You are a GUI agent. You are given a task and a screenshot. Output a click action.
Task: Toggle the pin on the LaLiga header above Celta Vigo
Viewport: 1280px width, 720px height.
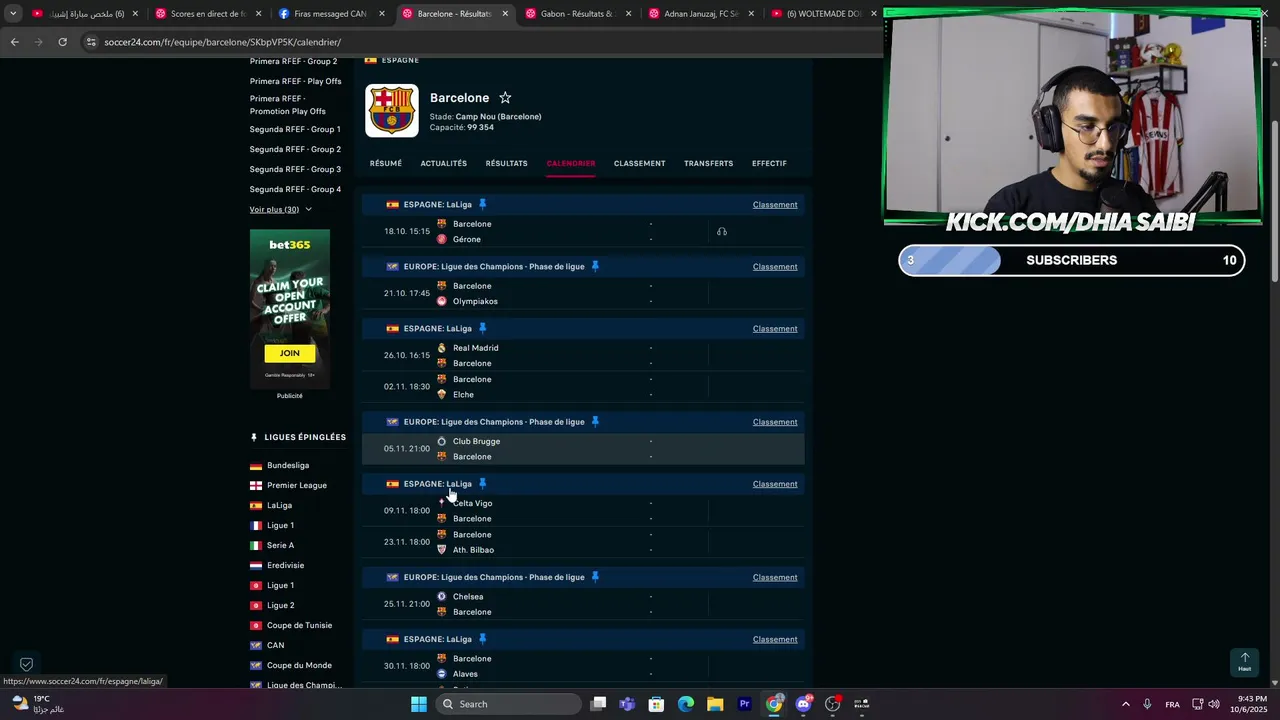[482, 483]
